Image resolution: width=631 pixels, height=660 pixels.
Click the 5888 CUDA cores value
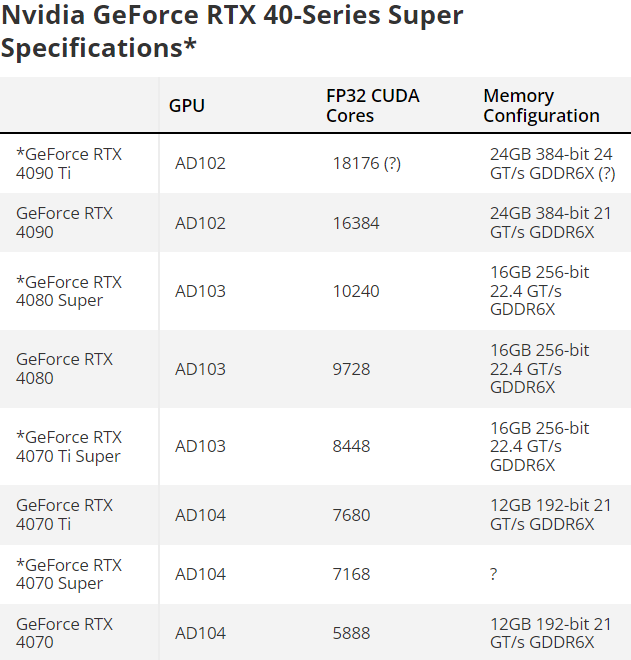click(x=351, y=633)
